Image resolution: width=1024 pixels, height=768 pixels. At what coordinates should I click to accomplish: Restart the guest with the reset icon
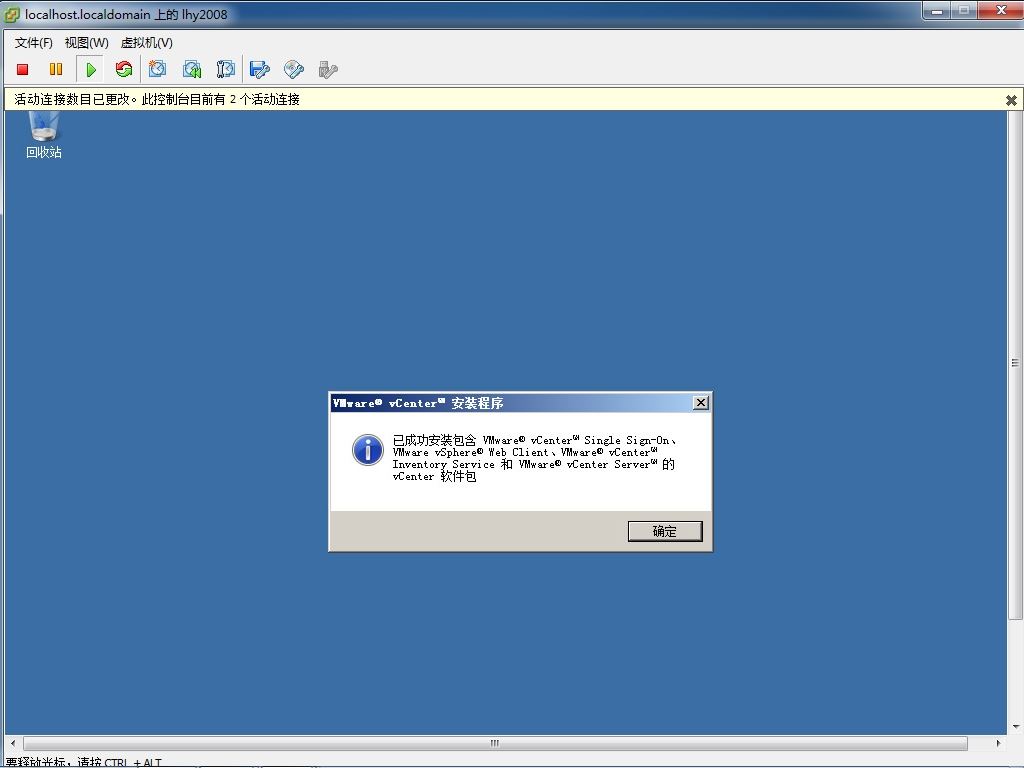pos(123,69)
